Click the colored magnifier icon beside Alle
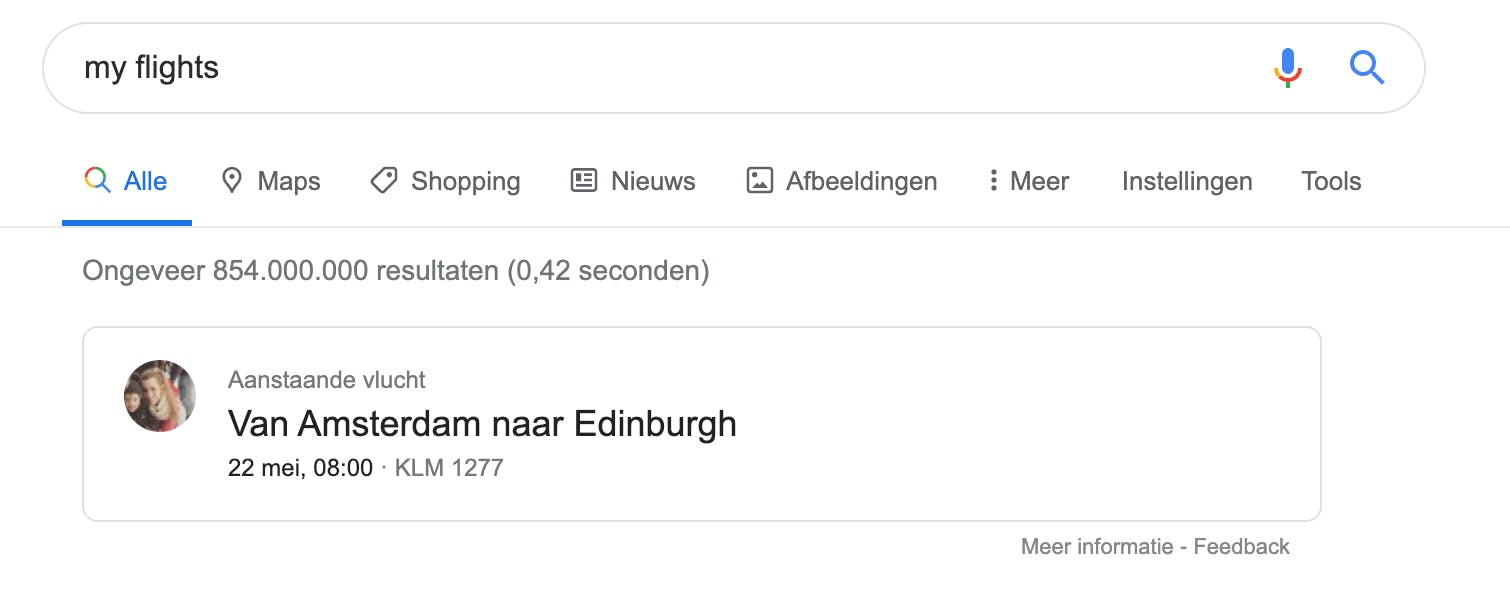The width and height of the screenshot is (1510, 606). 97,180
